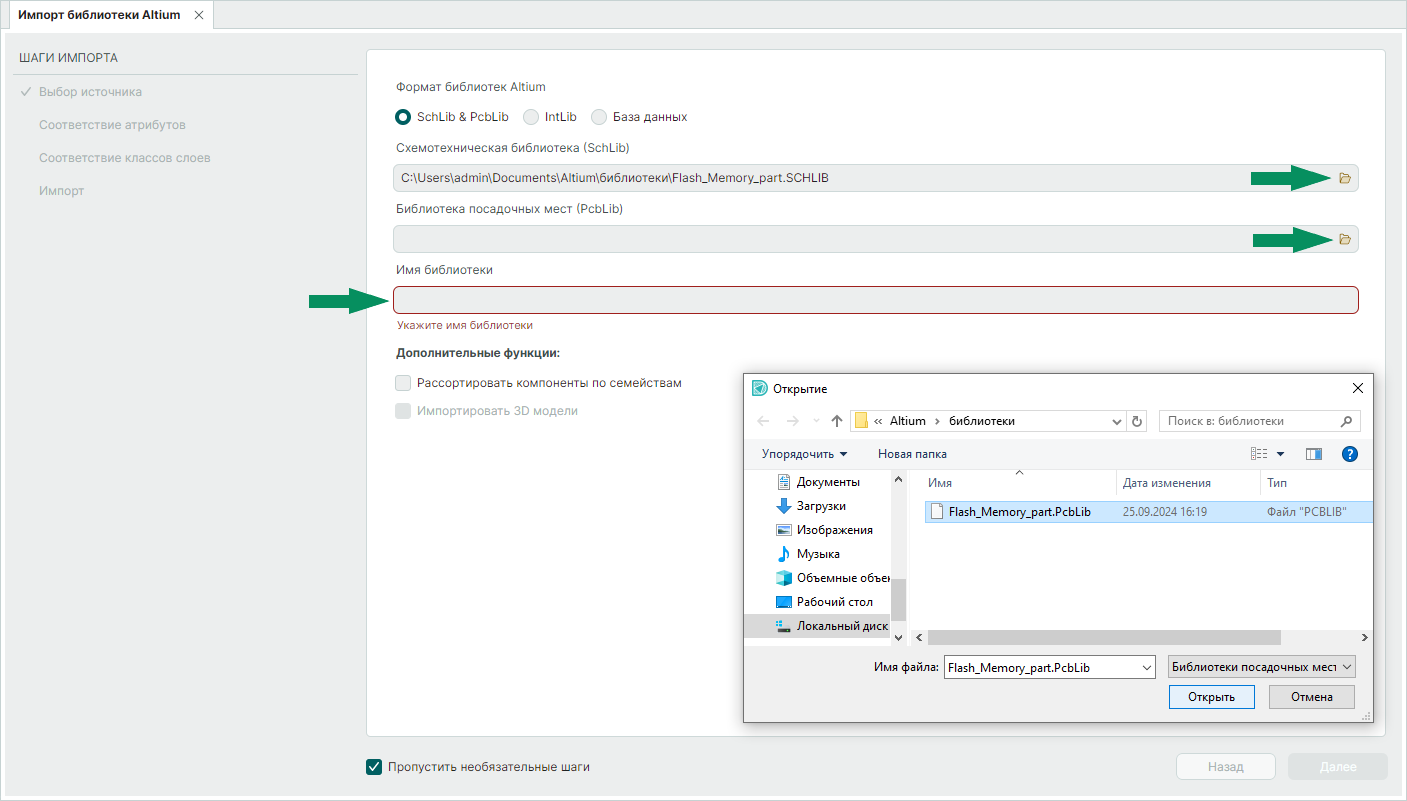Close the Altium library import tab
Screen dimensions: 1407x801
(x=198, y=15)
